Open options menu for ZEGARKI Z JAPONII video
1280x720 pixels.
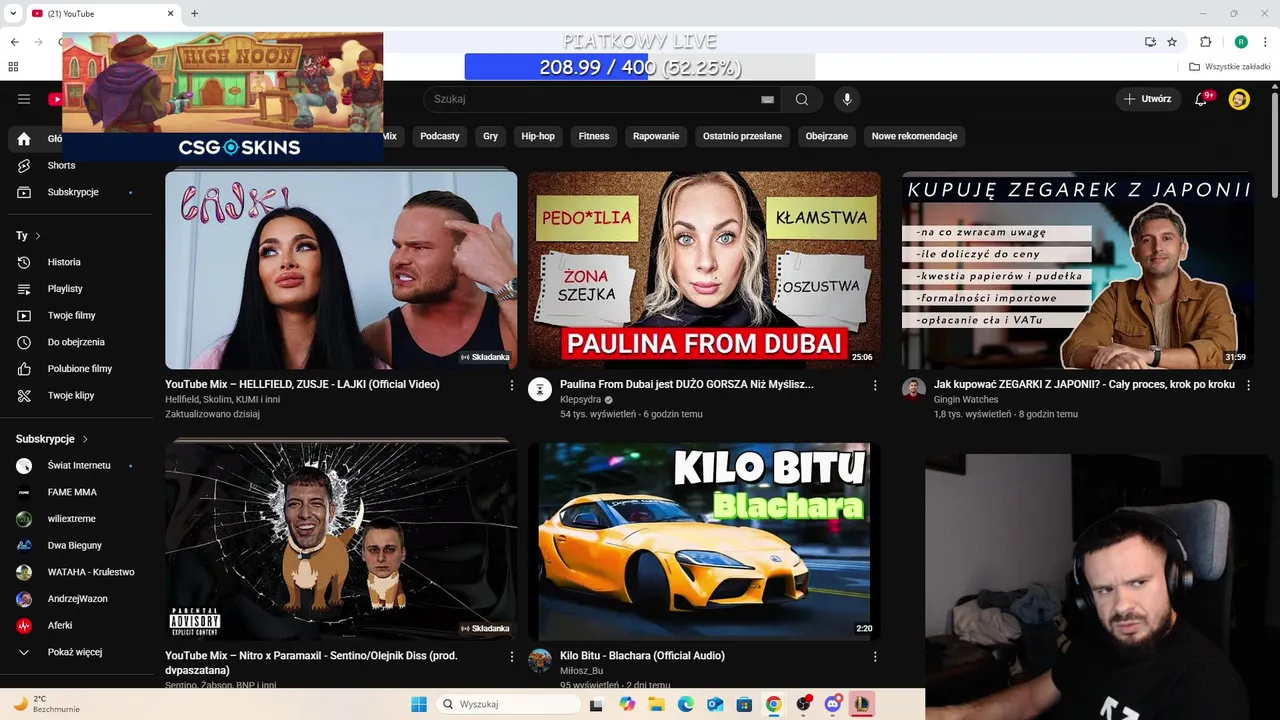(1248, 385)
